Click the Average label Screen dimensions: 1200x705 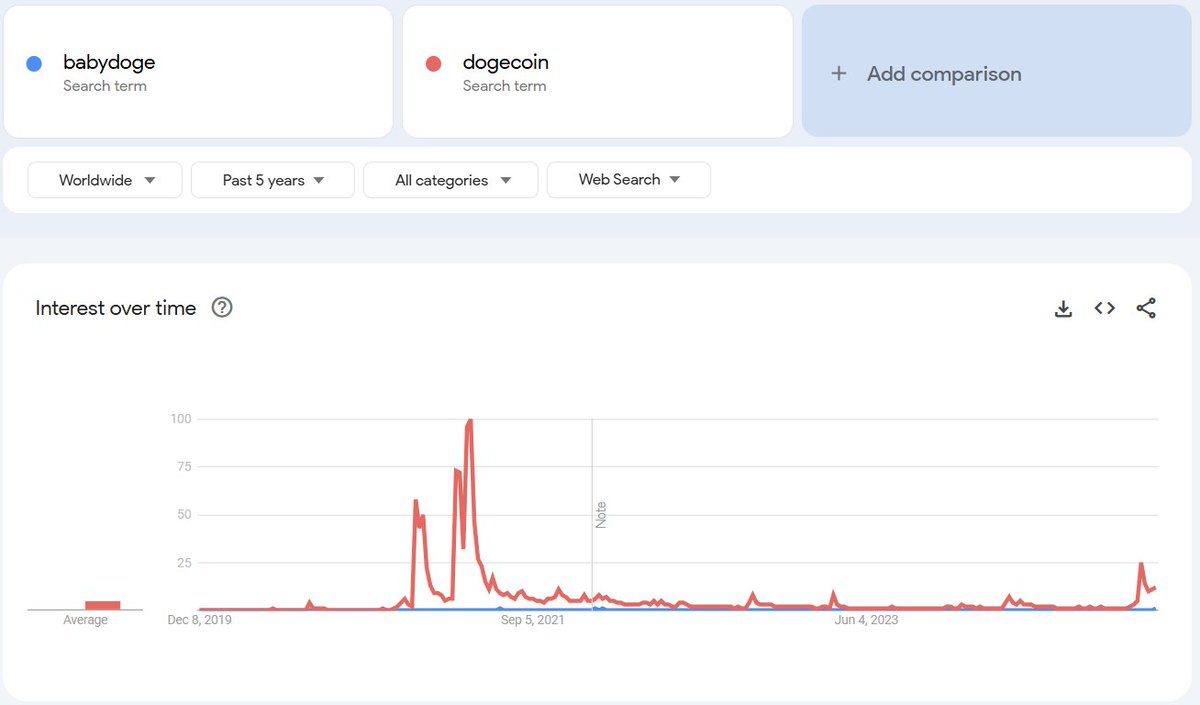(86, 620)
